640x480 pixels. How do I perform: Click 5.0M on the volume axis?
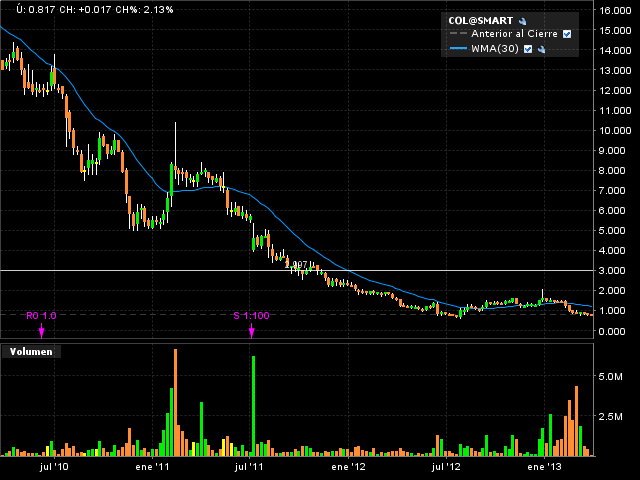point(611,376)
